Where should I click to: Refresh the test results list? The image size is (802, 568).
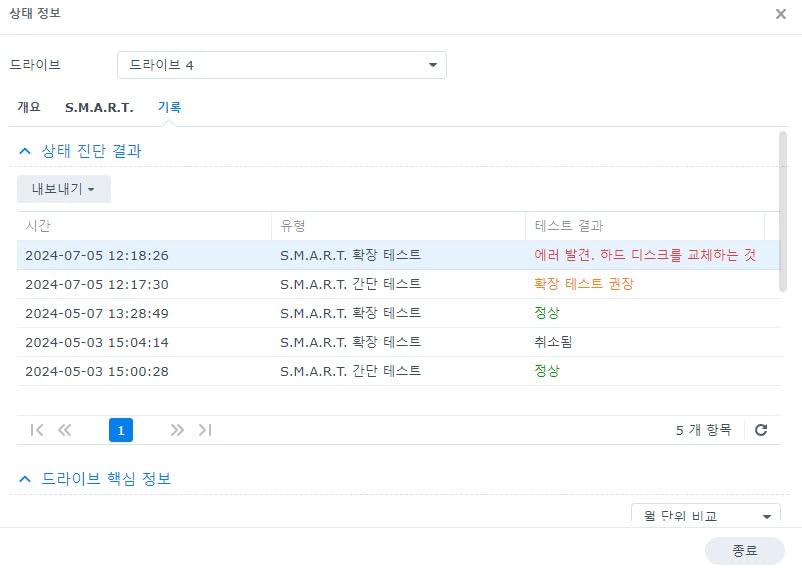(x=761, y=430)
